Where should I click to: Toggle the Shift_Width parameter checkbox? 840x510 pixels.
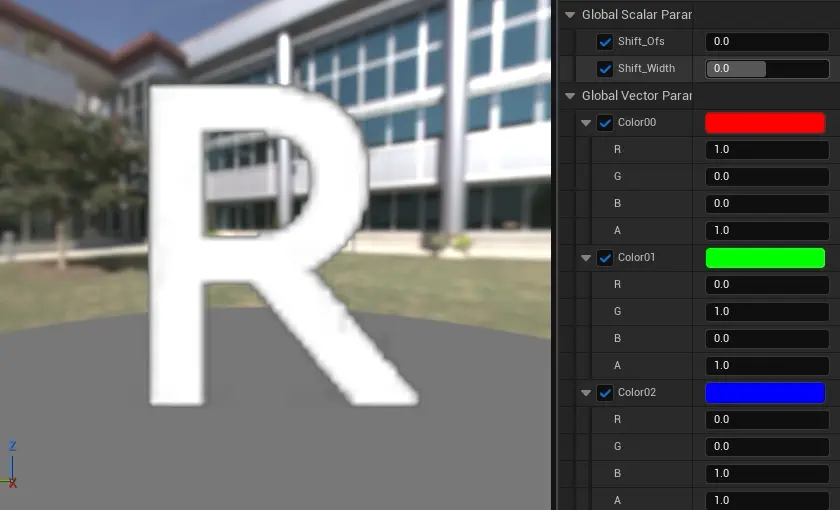[x=604, y=69]
